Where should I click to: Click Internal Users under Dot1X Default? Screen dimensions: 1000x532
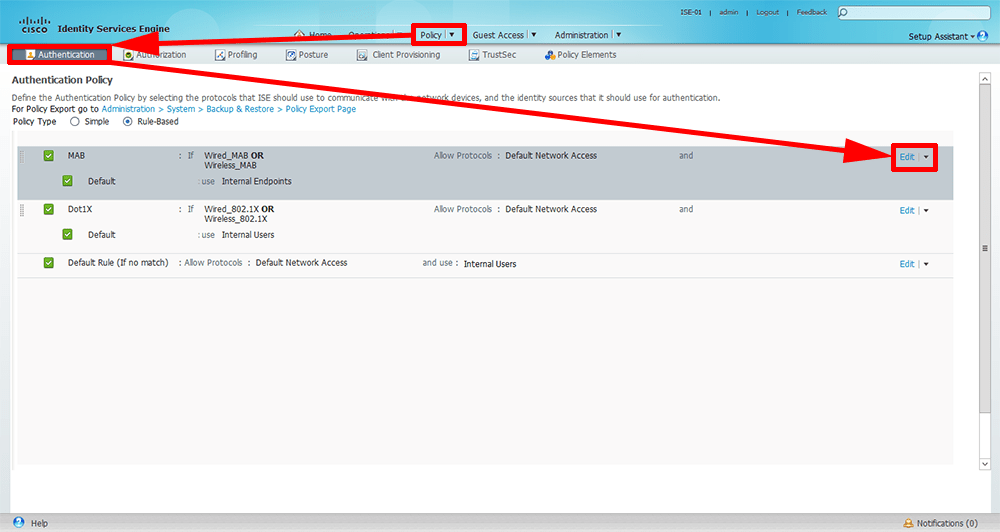tap(248, 235)
